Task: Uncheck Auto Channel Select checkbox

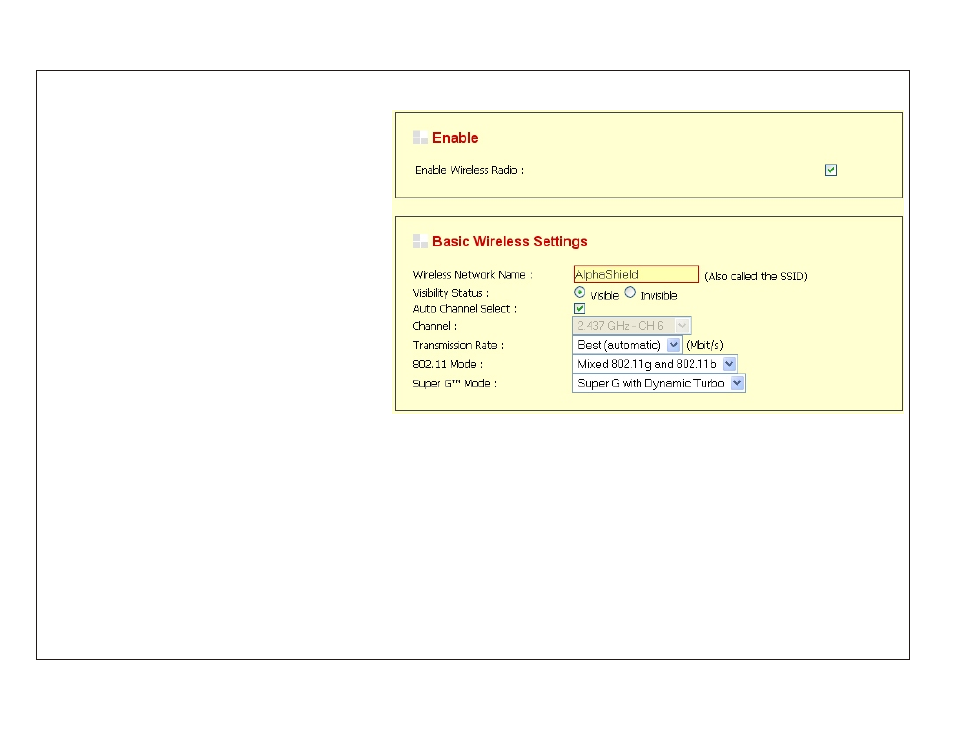Action: pos(579,309)
